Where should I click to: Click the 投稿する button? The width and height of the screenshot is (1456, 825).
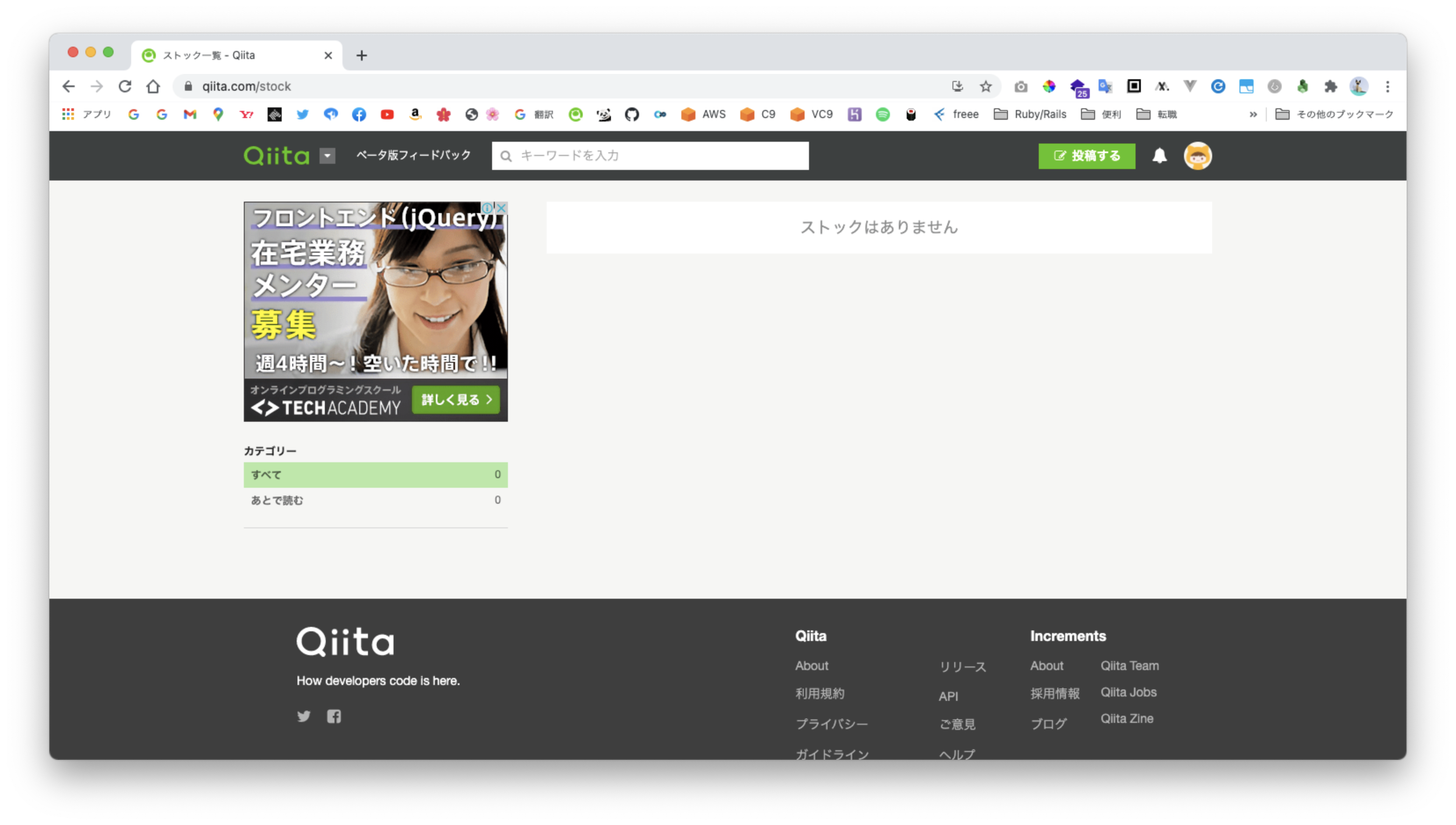1086,155
